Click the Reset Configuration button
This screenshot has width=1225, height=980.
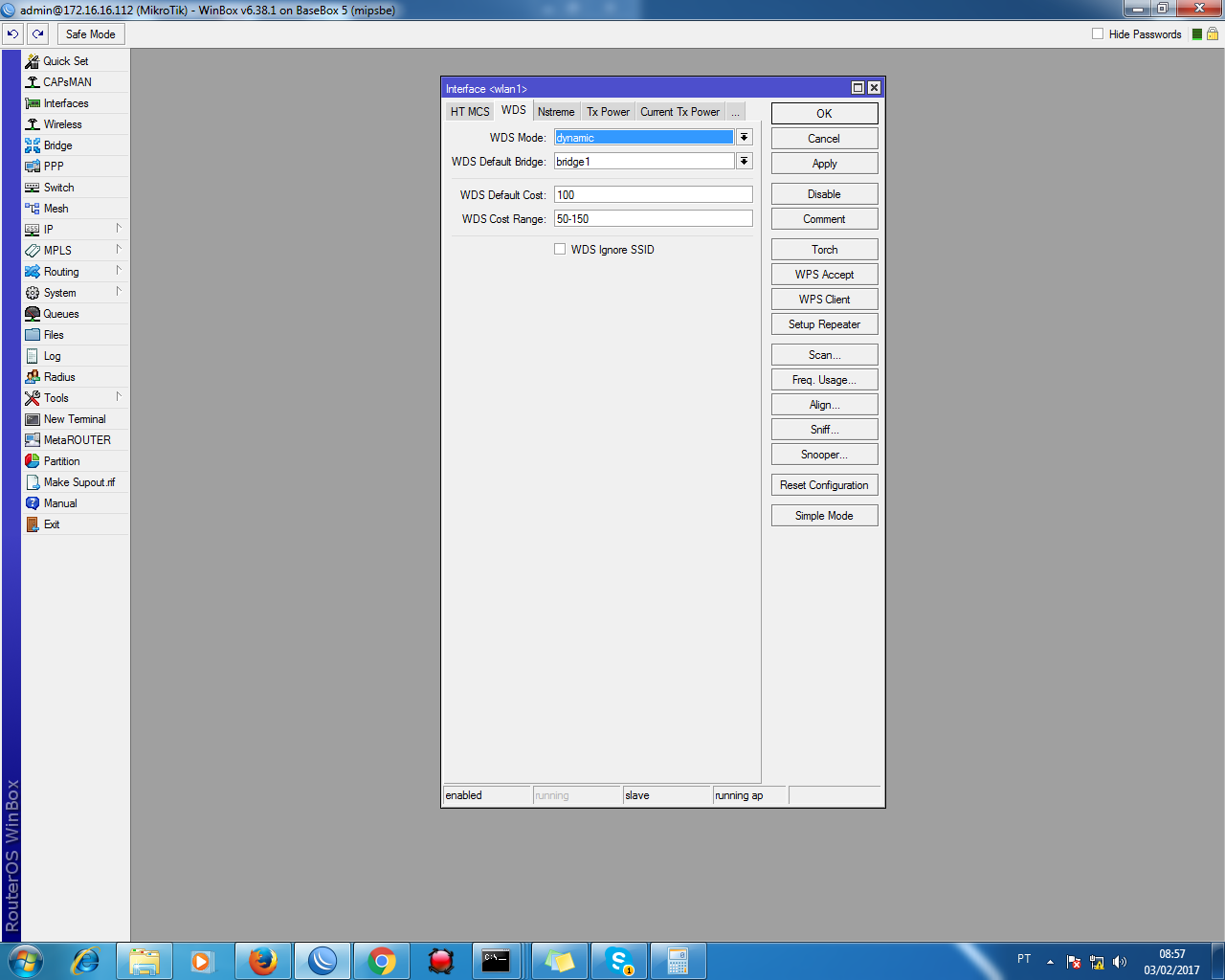824,485
